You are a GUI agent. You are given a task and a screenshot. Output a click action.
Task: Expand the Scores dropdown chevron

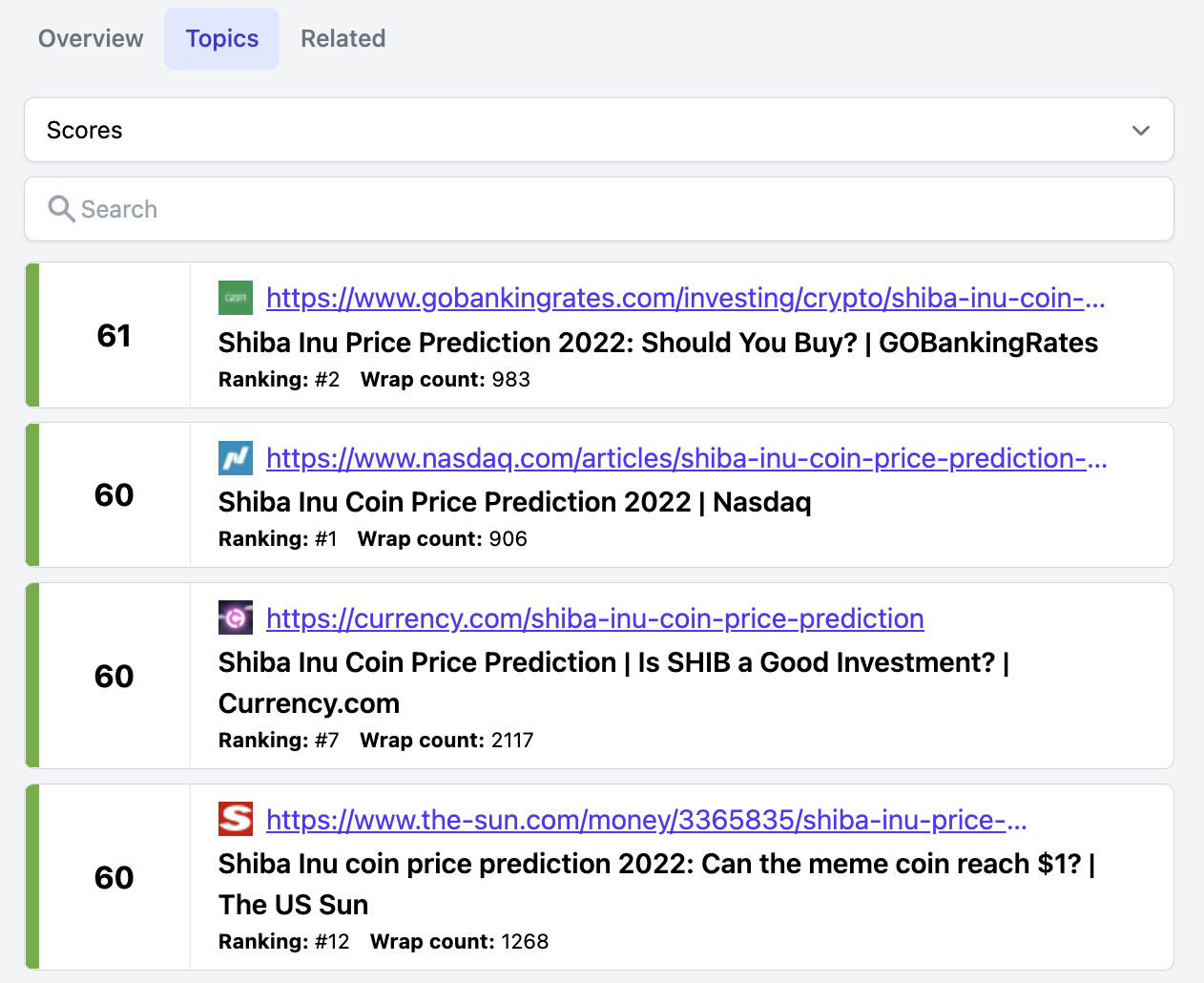(1141, 131)
